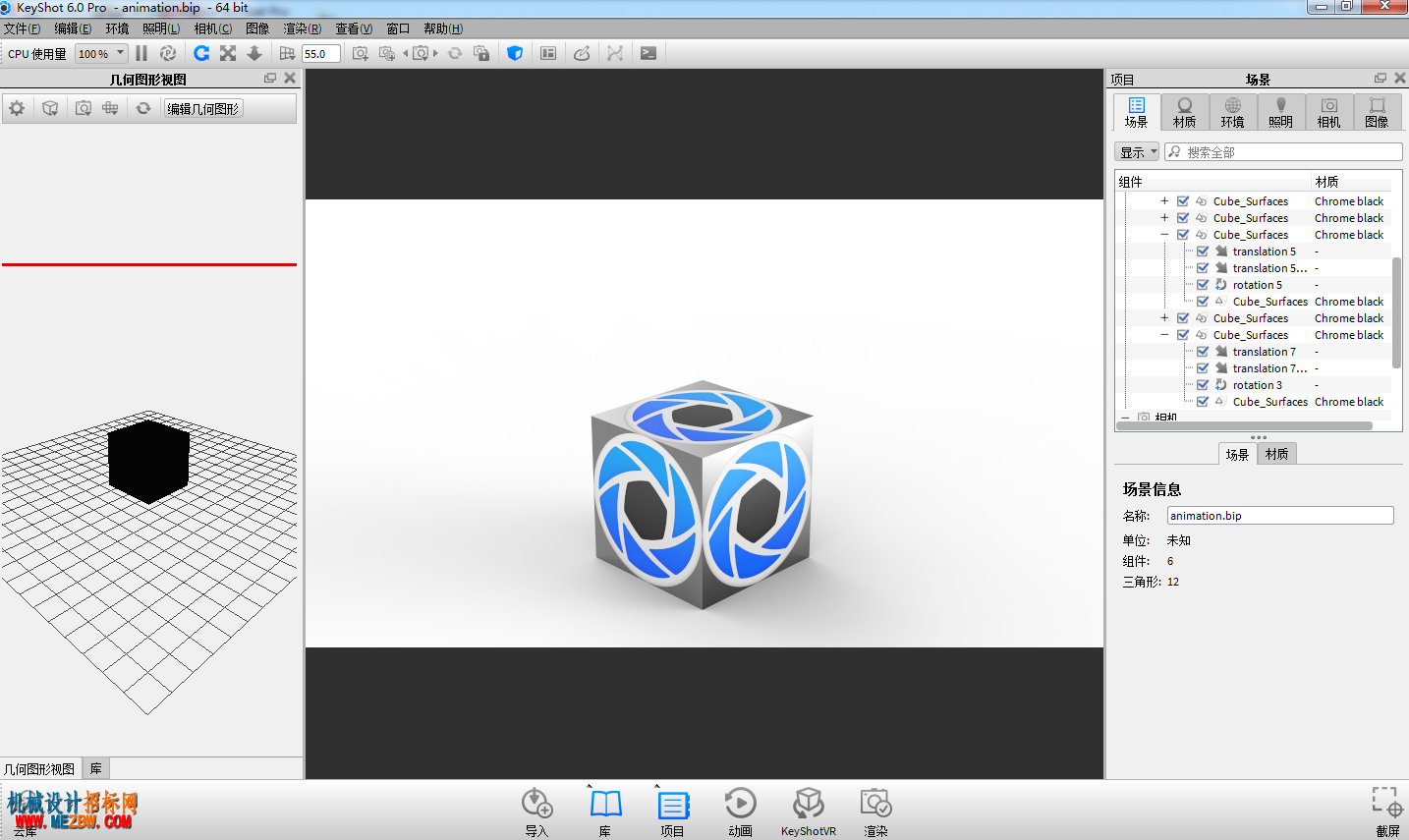Open the 窗口 menu
Viewport: 1409px width, 840px height.
398,28
